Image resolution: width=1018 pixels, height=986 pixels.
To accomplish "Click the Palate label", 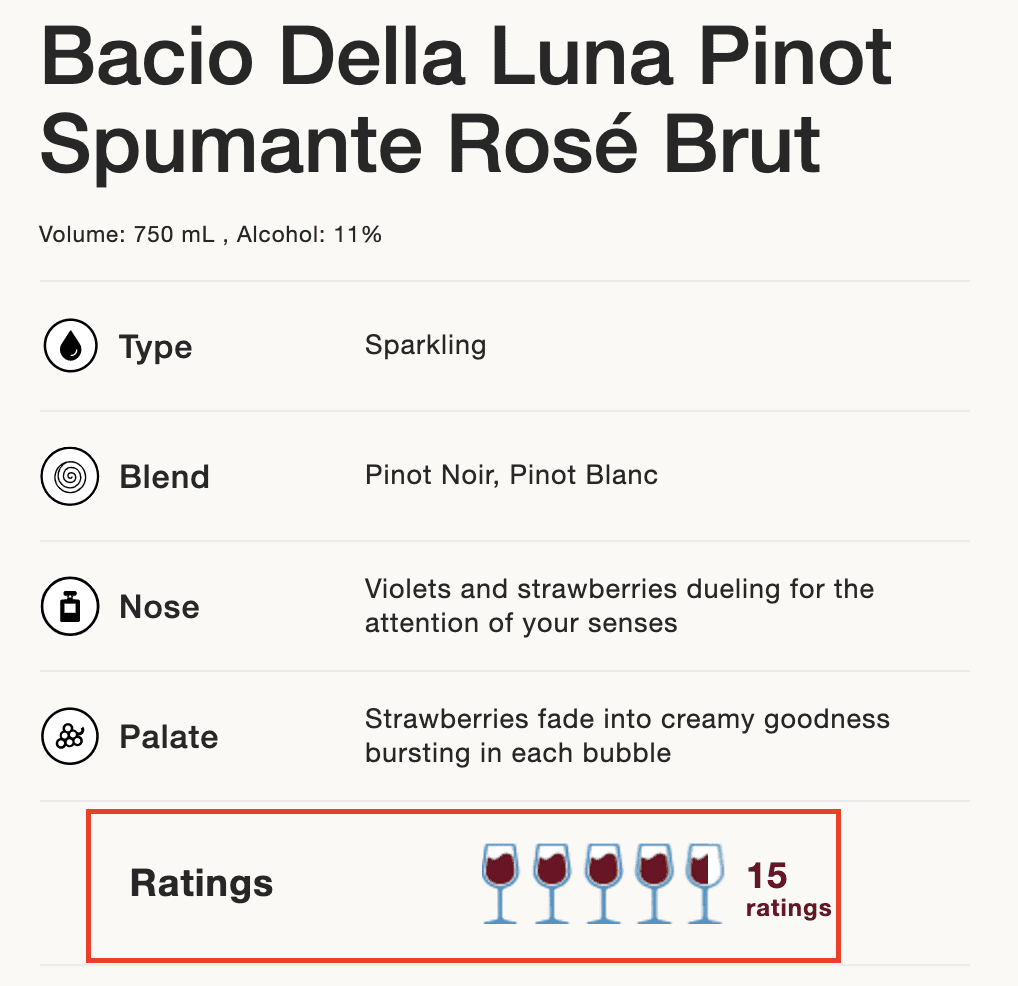I will (169, 737).
